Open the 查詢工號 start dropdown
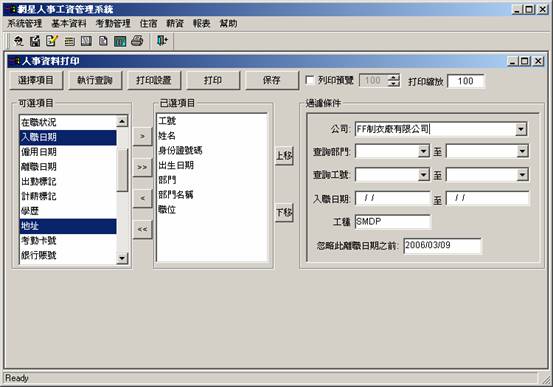553x387 pixels. click(x=424, y=175)
